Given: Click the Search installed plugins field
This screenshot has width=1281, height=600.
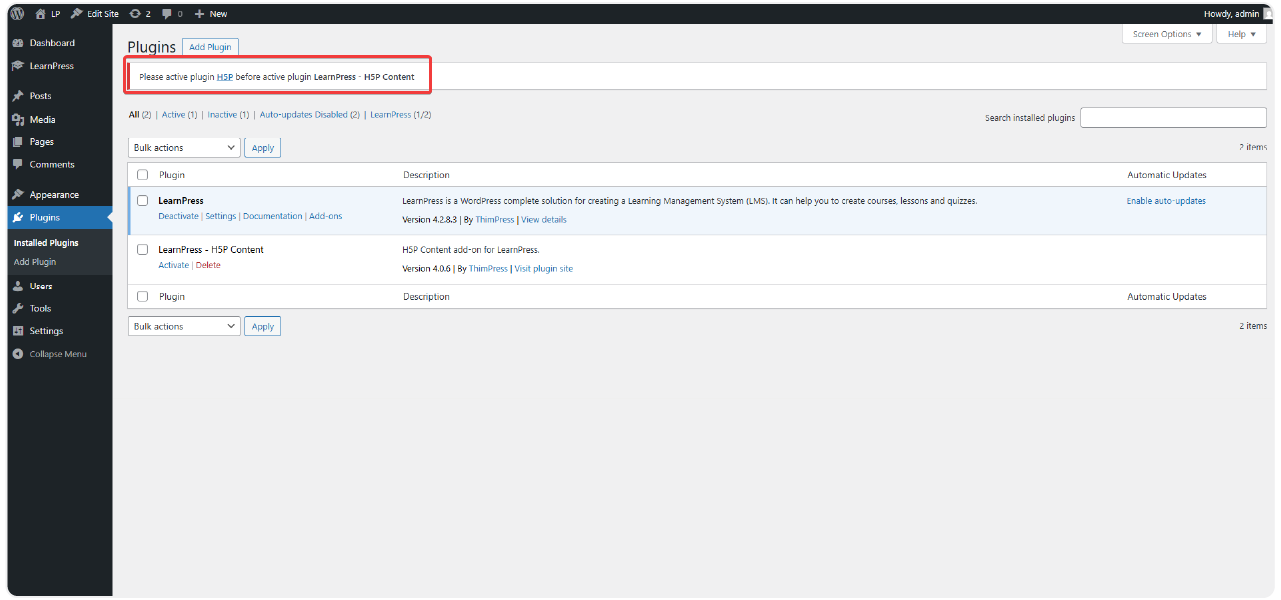Looking at the screenshot, I should point(1173,118).
